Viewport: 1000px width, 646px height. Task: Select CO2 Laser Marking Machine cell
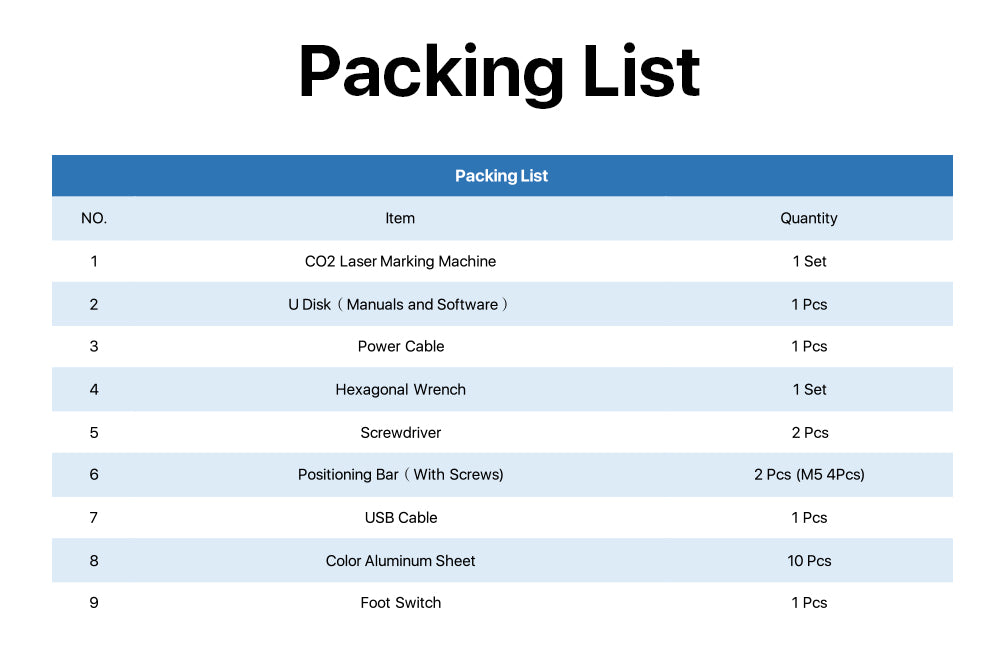click(x=400, y=261)
